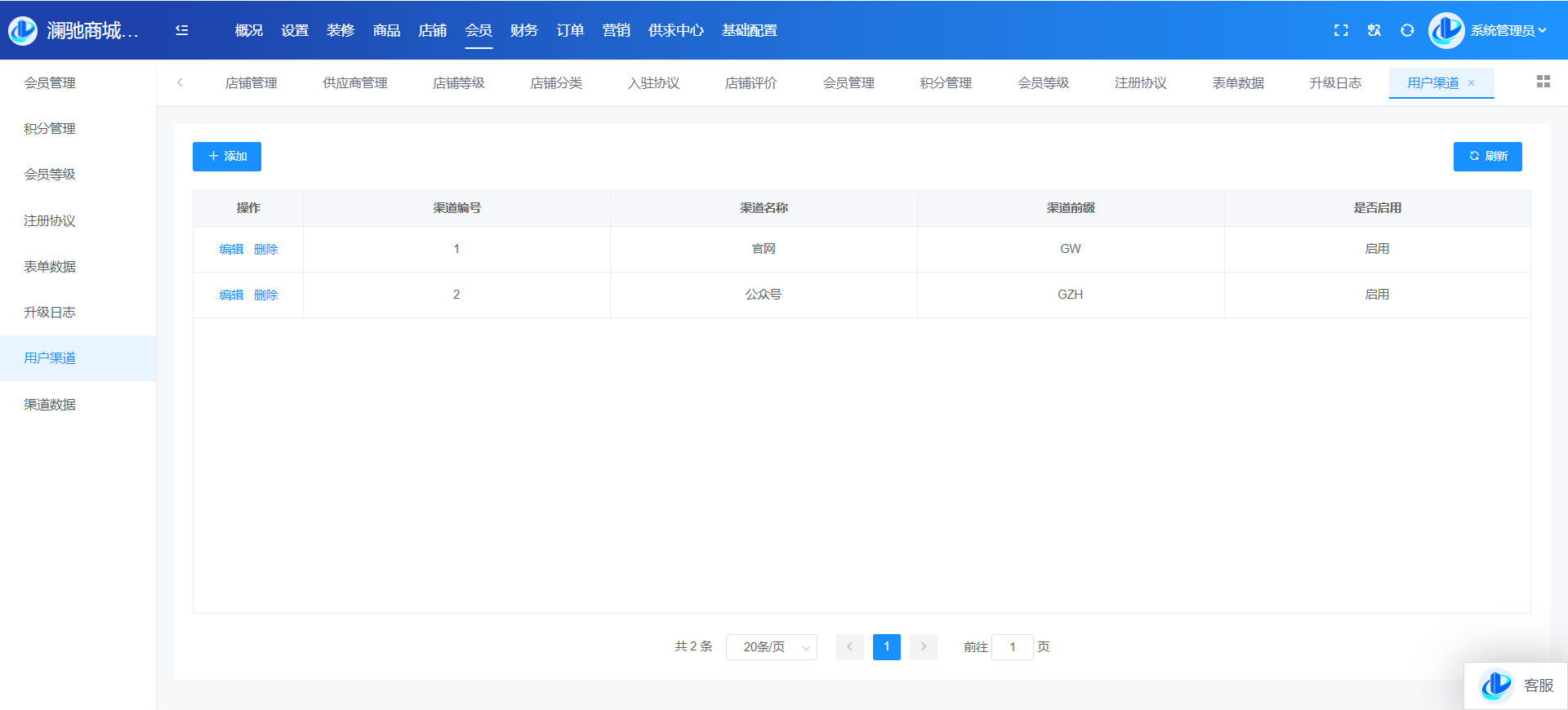Open the 客服 support widget

pos(1517,686)
